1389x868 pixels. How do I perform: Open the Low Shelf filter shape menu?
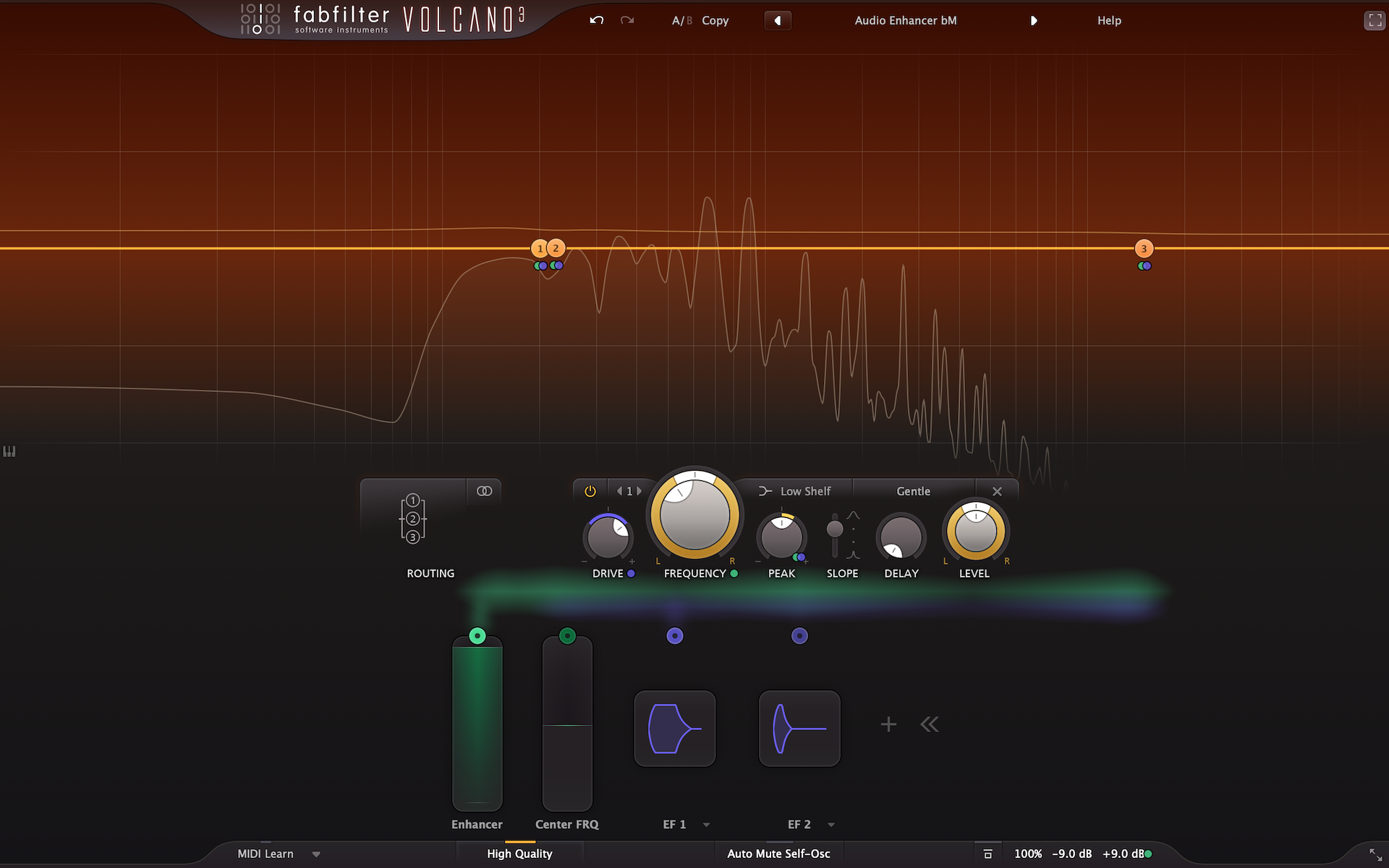(795, 491)
